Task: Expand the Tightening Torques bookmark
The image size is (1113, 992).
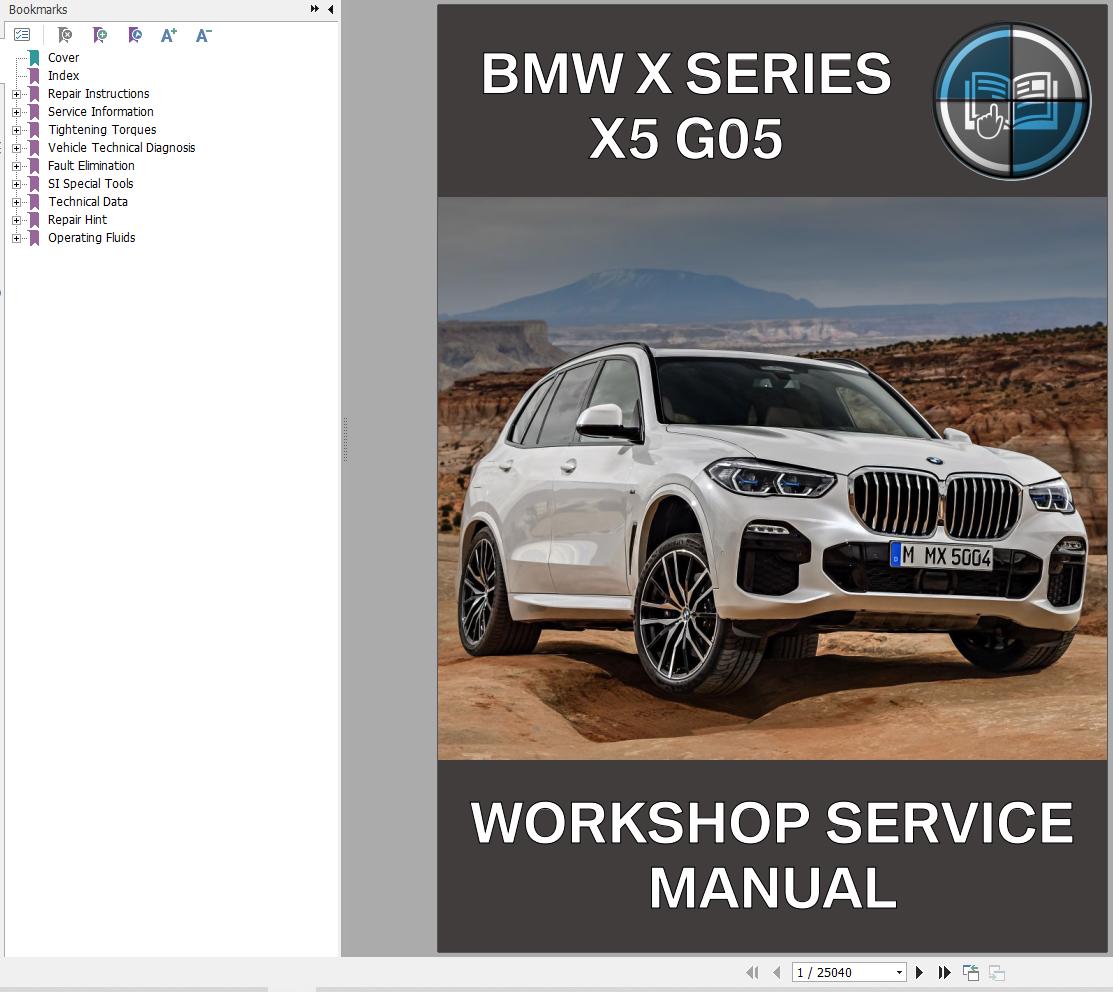Action: point(15,129)
